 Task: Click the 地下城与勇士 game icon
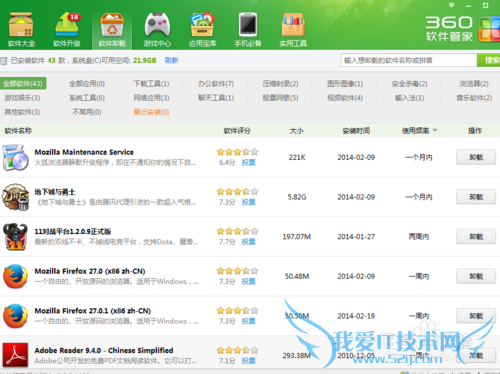[x=15, y=197]
